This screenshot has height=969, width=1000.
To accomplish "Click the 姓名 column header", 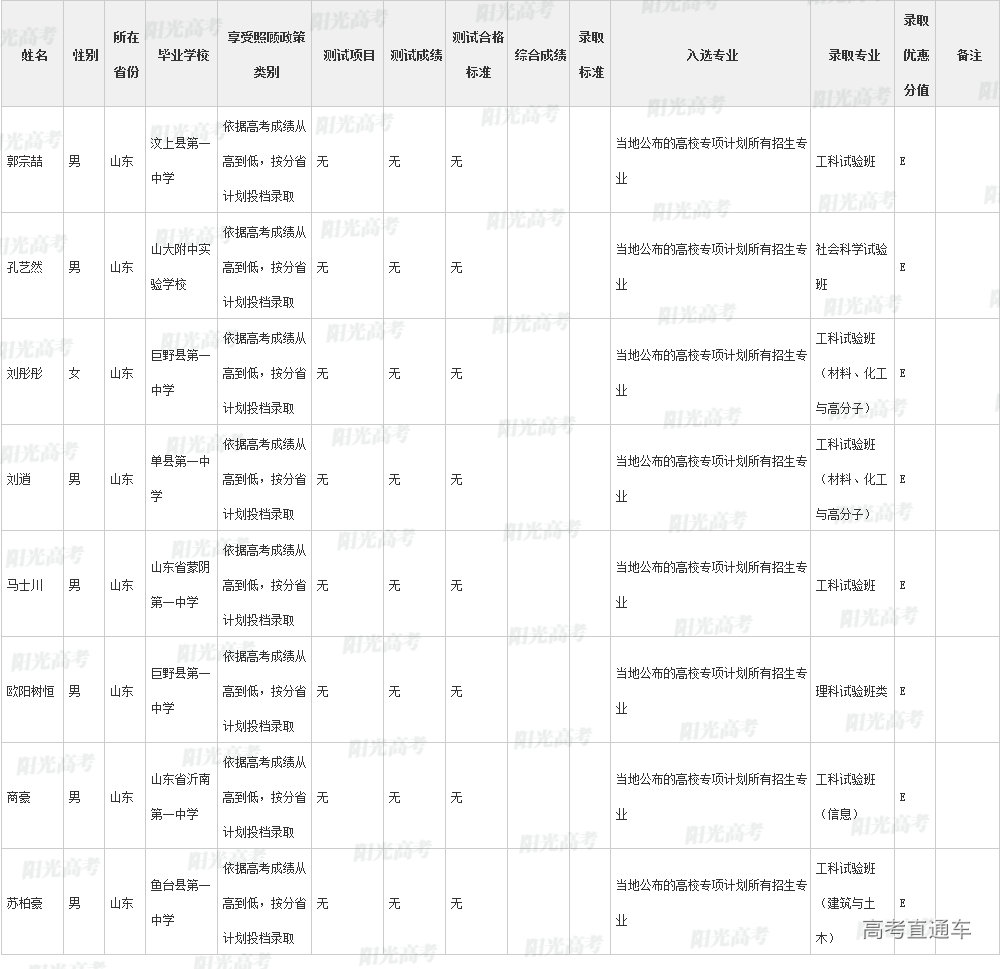I will pyautogui.click(x=33, y=55).
